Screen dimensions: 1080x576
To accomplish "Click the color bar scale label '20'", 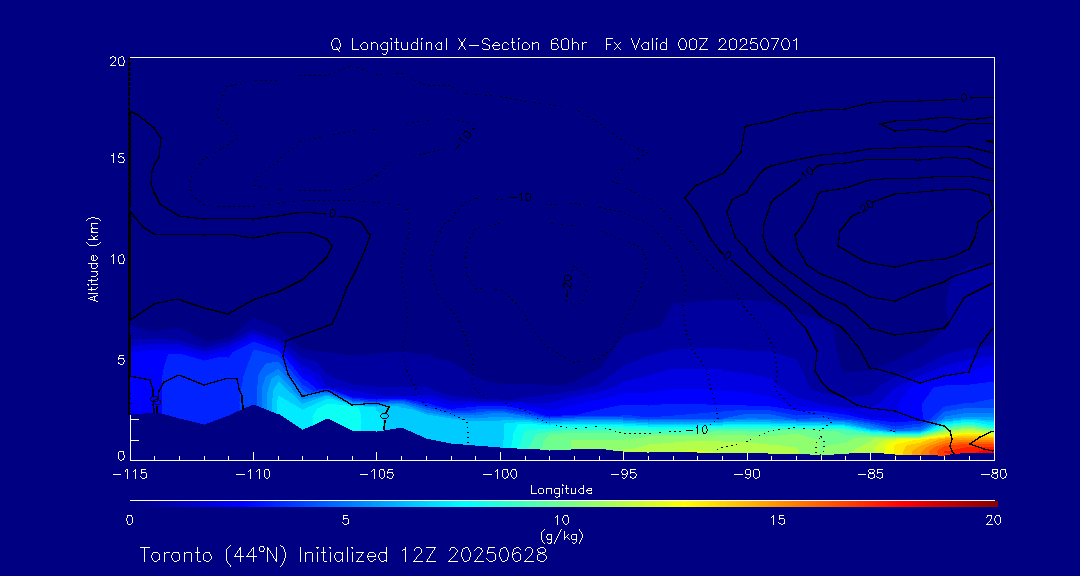I will pyautogui.click(x=993, y=521).
